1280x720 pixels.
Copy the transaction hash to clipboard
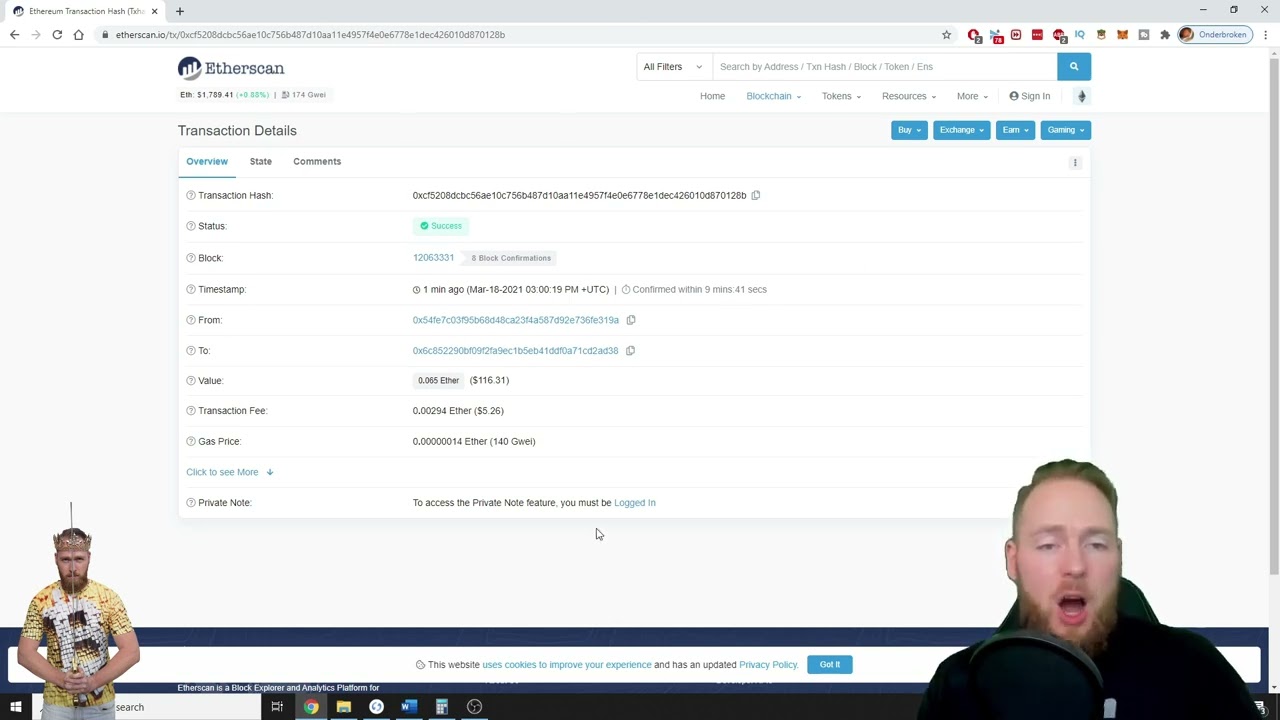coord(756,195)
